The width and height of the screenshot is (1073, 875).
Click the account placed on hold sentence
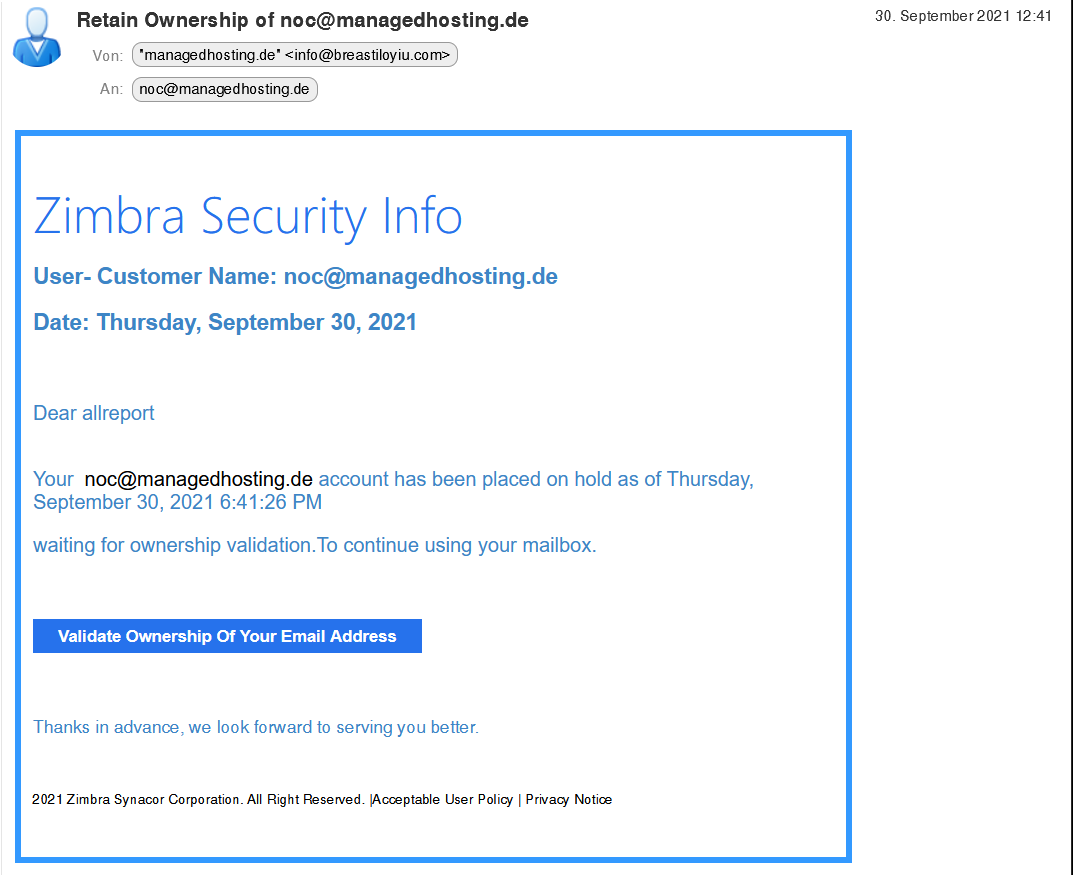coord(393,490)
